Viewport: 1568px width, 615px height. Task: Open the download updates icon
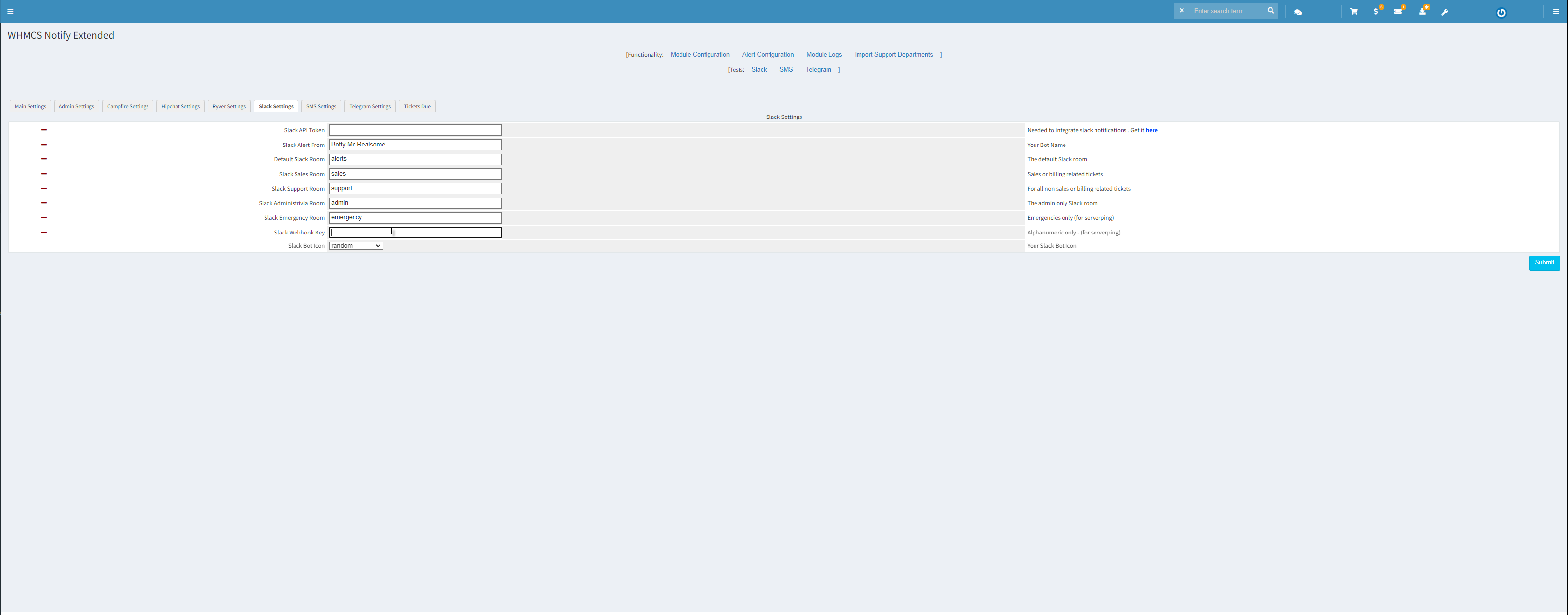click(x=1422, y=12)
